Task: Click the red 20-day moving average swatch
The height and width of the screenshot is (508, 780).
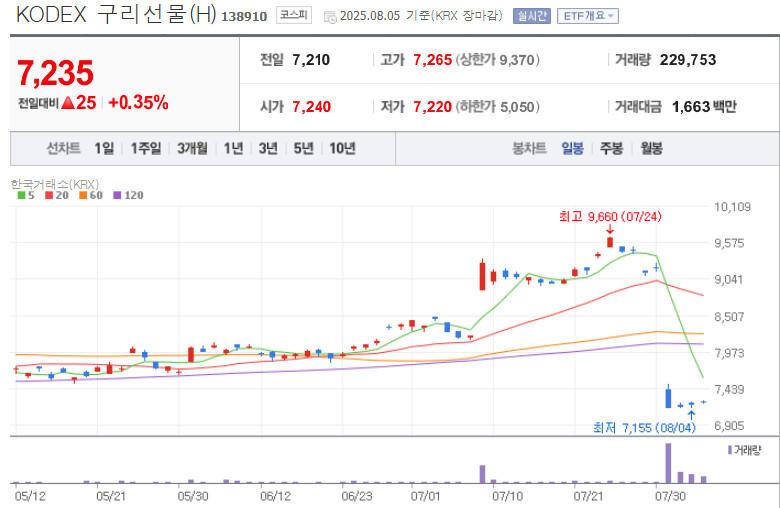Action: (x=49, y=196)
